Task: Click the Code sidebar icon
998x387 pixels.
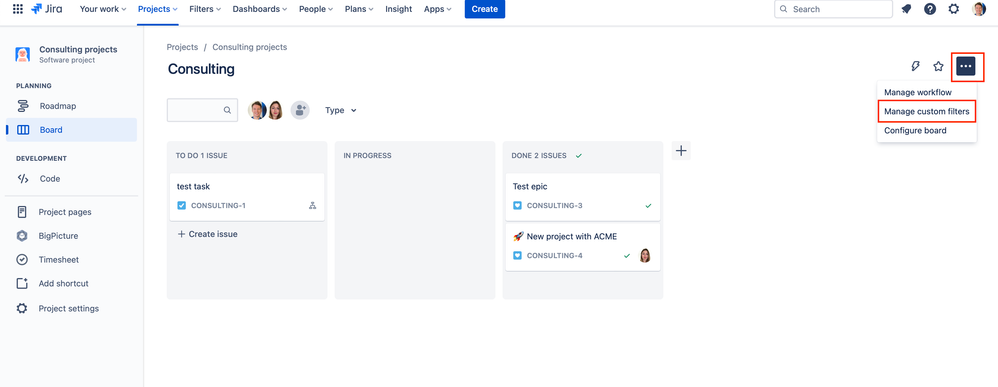Action: pyautogui.click(x=23, y=179)
